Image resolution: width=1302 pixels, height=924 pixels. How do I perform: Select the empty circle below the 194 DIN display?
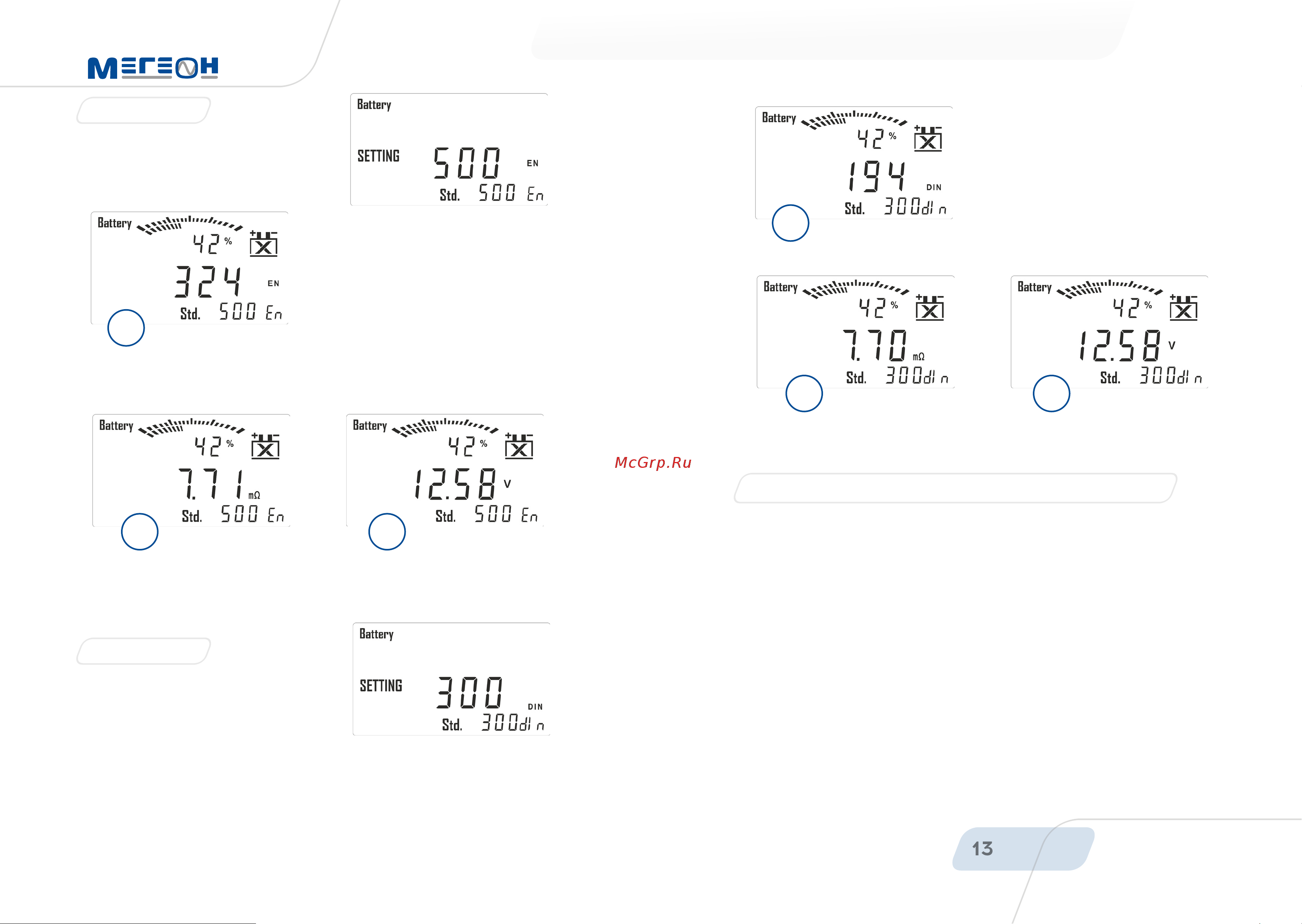[790, 223]
